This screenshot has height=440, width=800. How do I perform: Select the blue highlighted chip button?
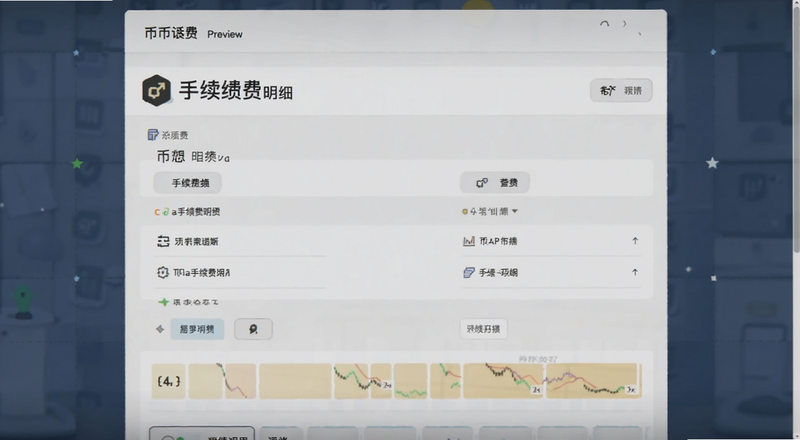[x=197, y=329]
